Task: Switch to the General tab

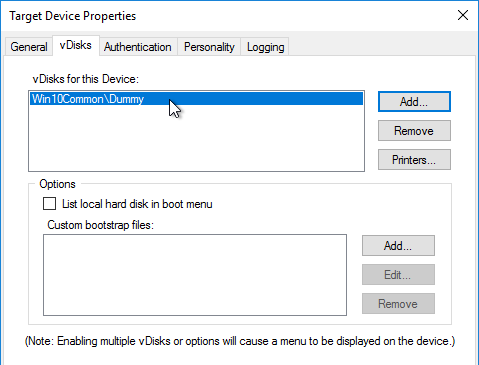Action: tap(29, 47)
